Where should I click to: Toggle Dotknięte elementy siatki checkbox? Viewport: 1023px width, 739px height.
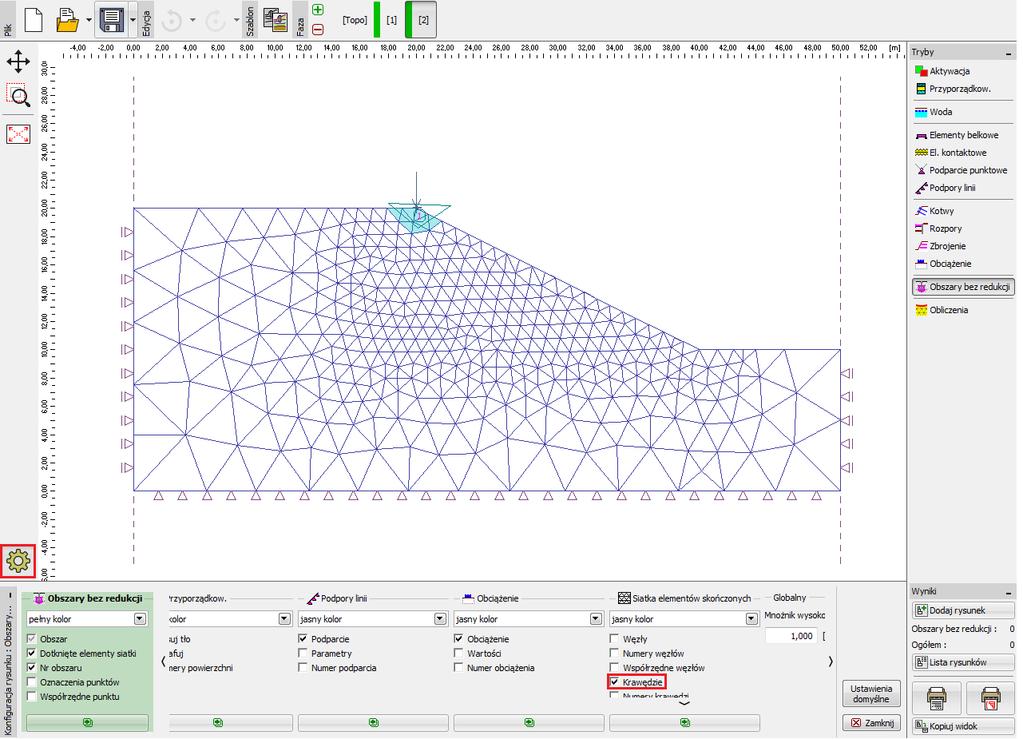click(x=31, y=654)
